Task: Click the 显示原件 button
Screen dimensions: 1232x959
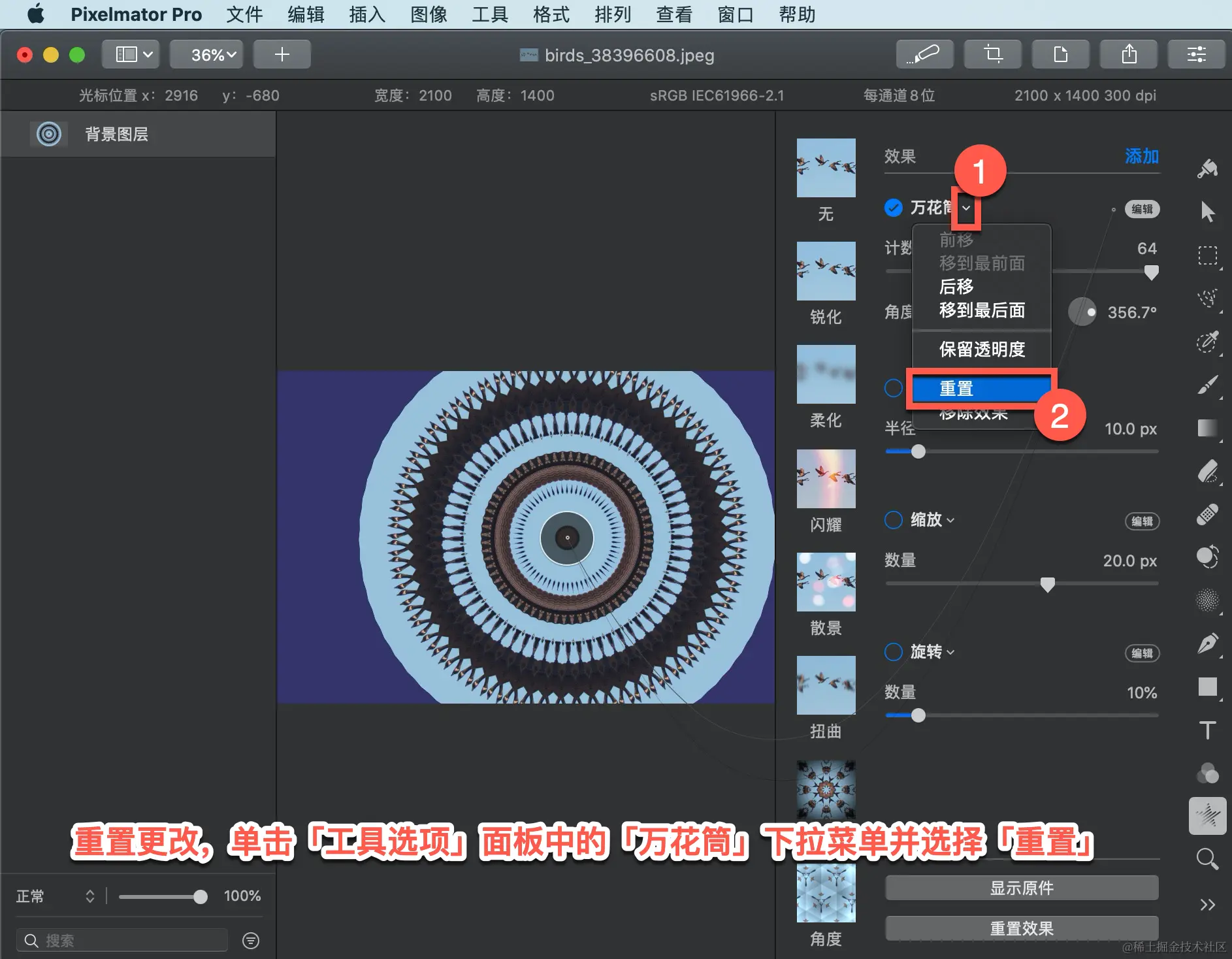Action: 1022,888
